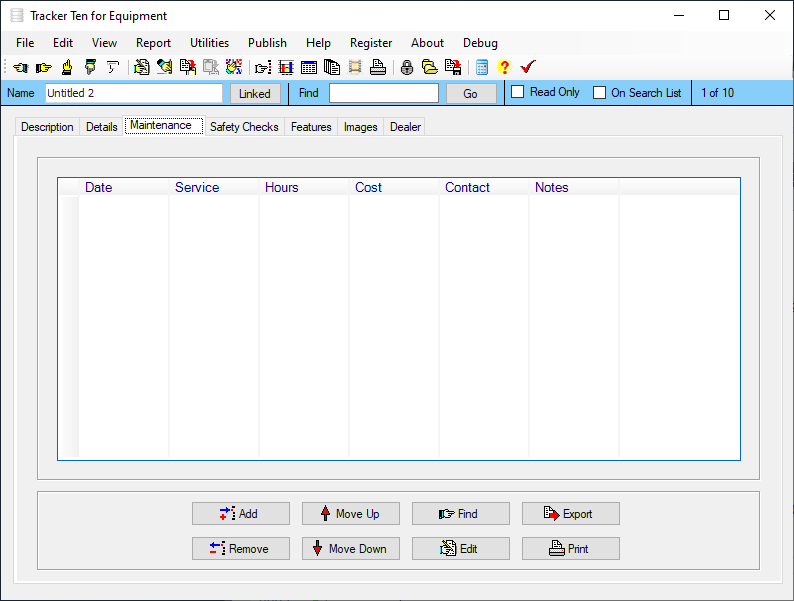The width and height of the screenshot is (794, 601).
Task: Click the open folders toolbar icon
Action: click(x=430, y=67)
